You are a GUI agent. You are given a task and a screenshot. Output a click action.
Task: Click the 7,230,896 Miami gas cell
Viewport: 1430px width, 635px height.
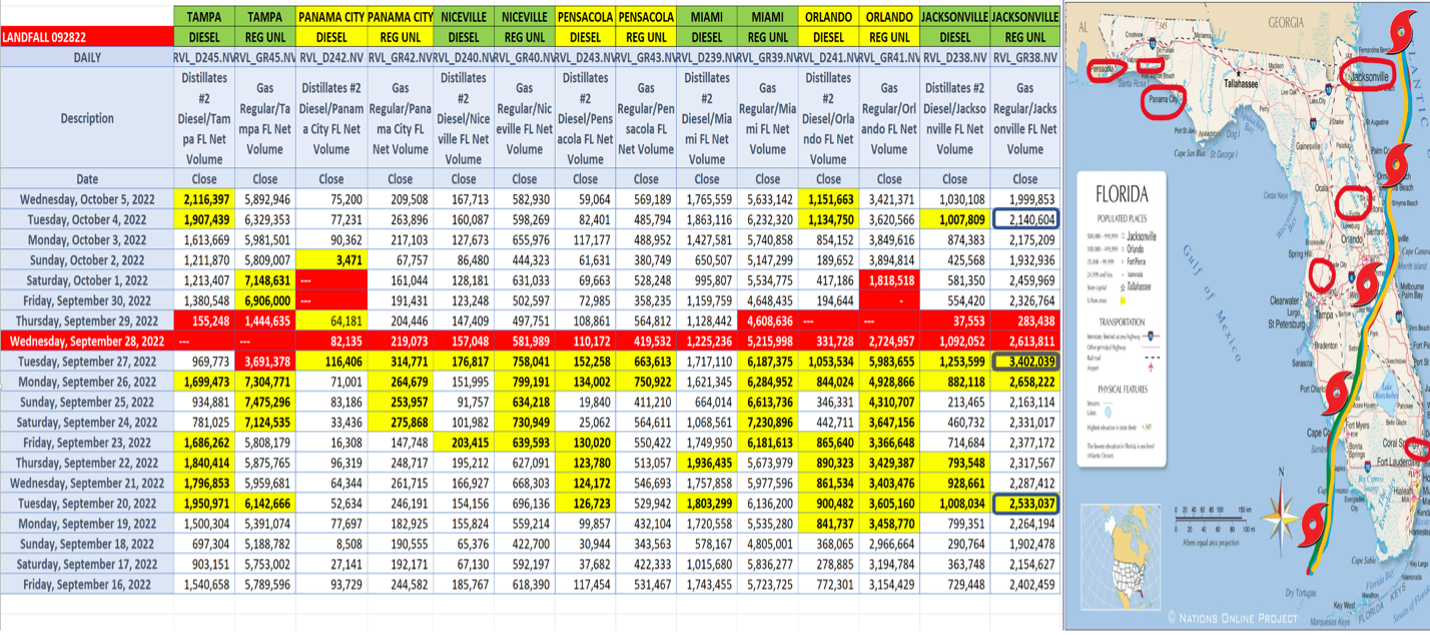point(768,422)
